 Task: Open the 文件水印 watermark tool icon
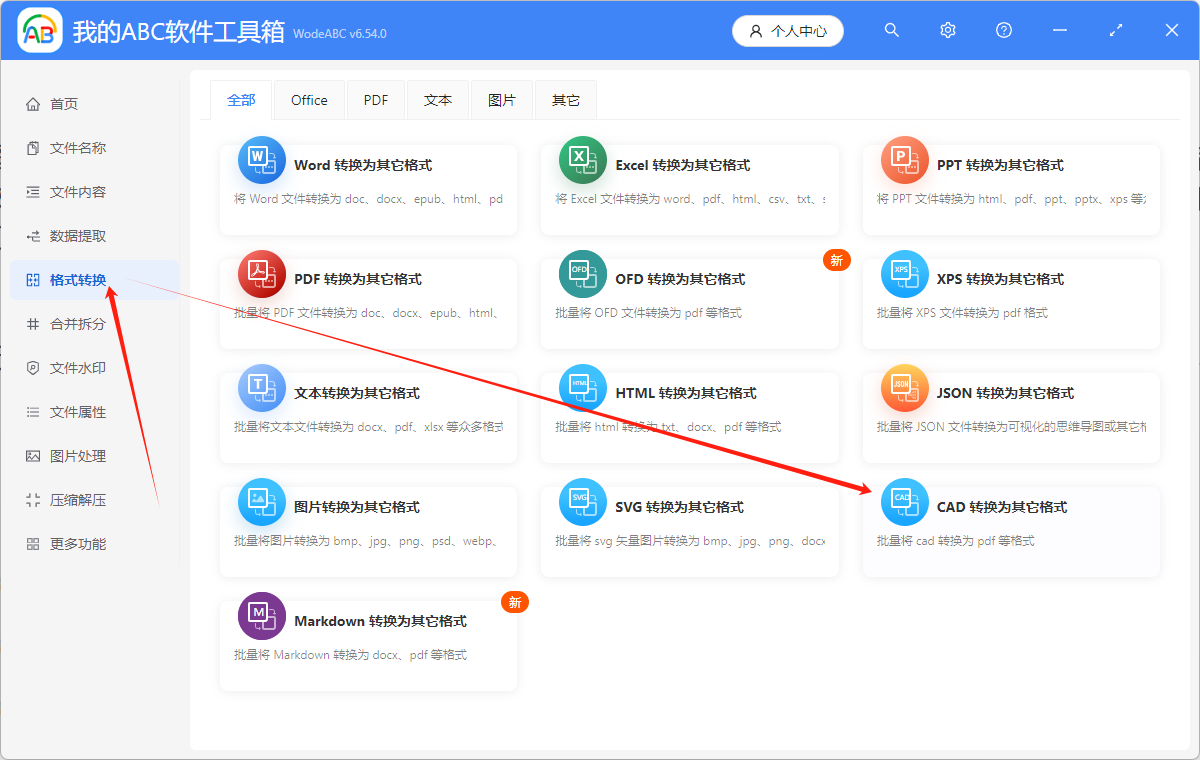34,367
